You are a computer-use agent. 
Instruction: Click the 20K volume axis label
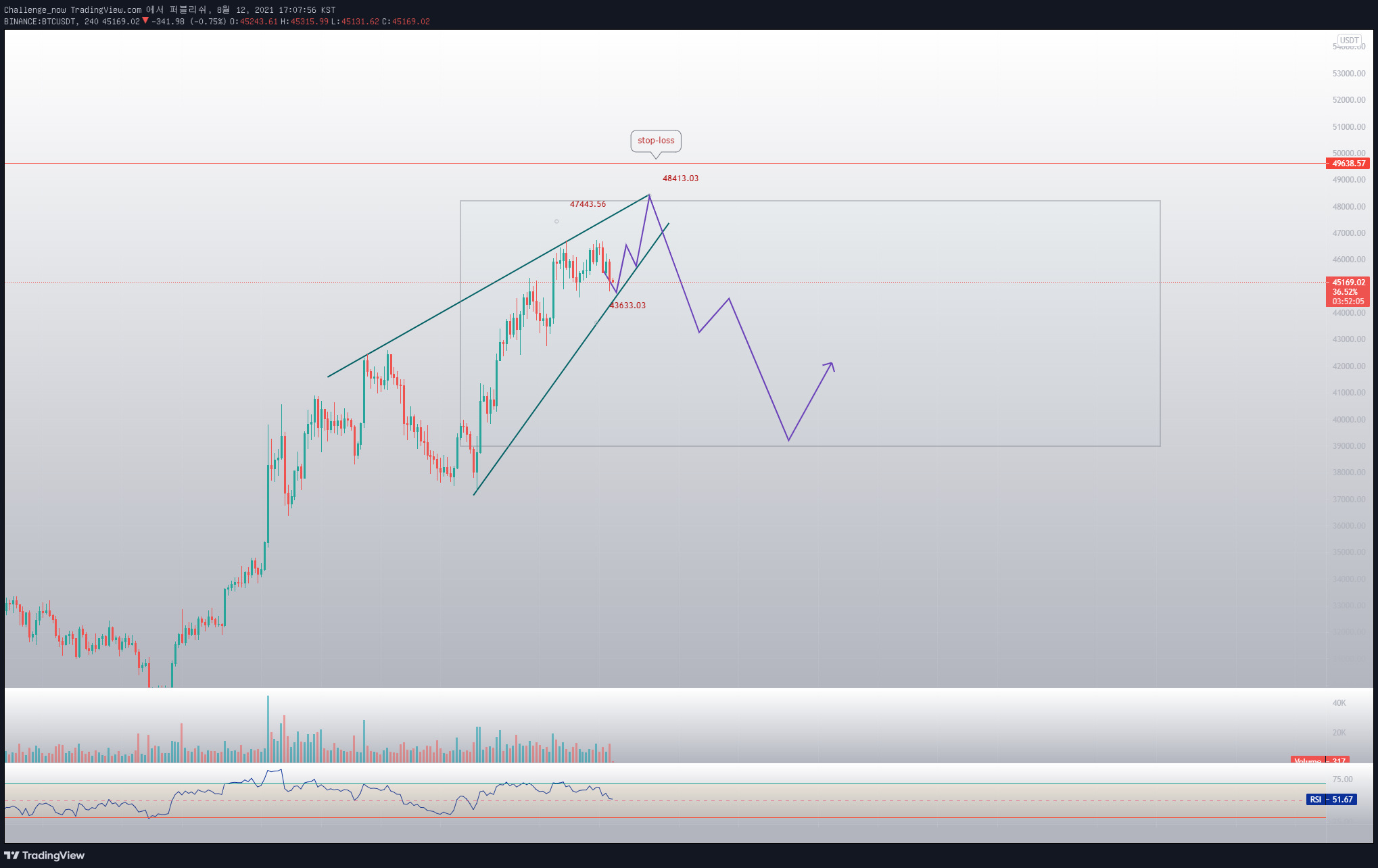click(1339, 733)
